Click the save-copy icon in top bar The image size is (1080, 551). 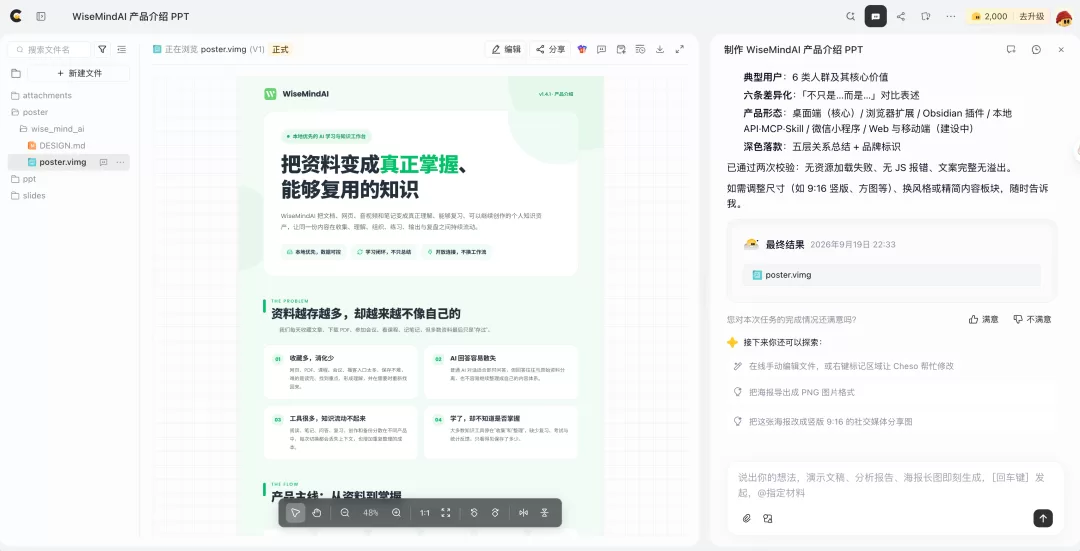click(926, 16)
